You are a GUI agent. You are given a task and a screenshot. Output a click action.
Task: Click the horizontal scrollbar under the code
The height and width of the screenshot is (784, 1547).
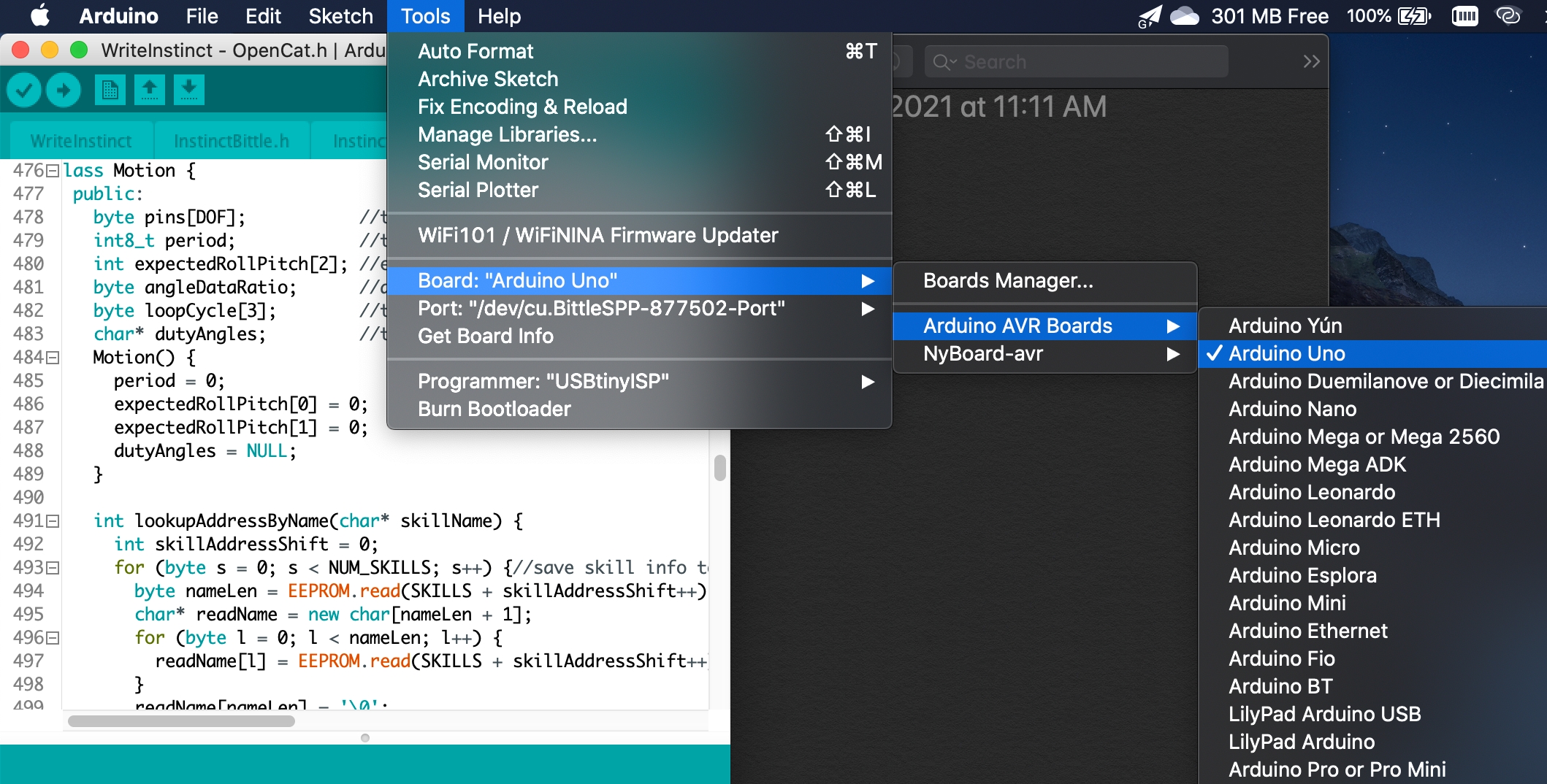tap(181, 721)
